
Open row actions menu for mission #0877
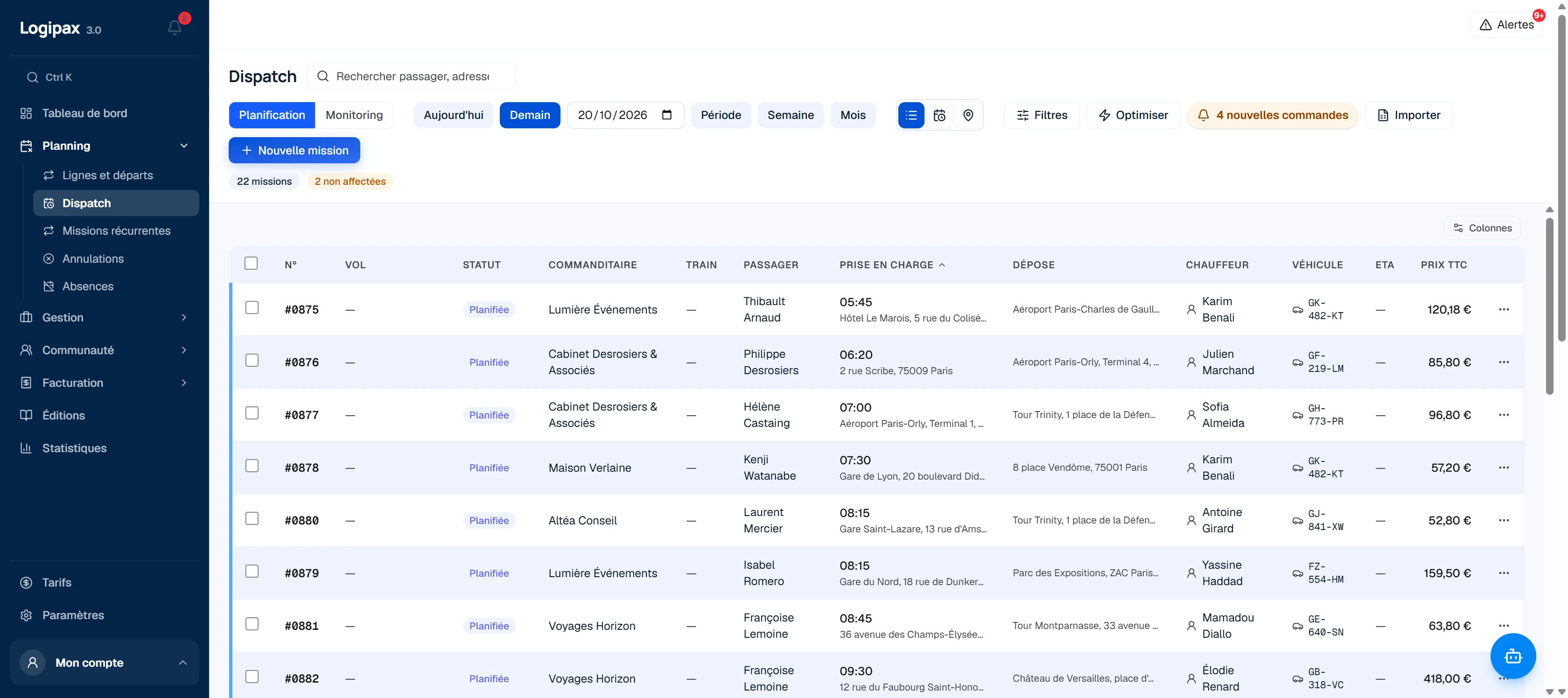point(1504,415)
